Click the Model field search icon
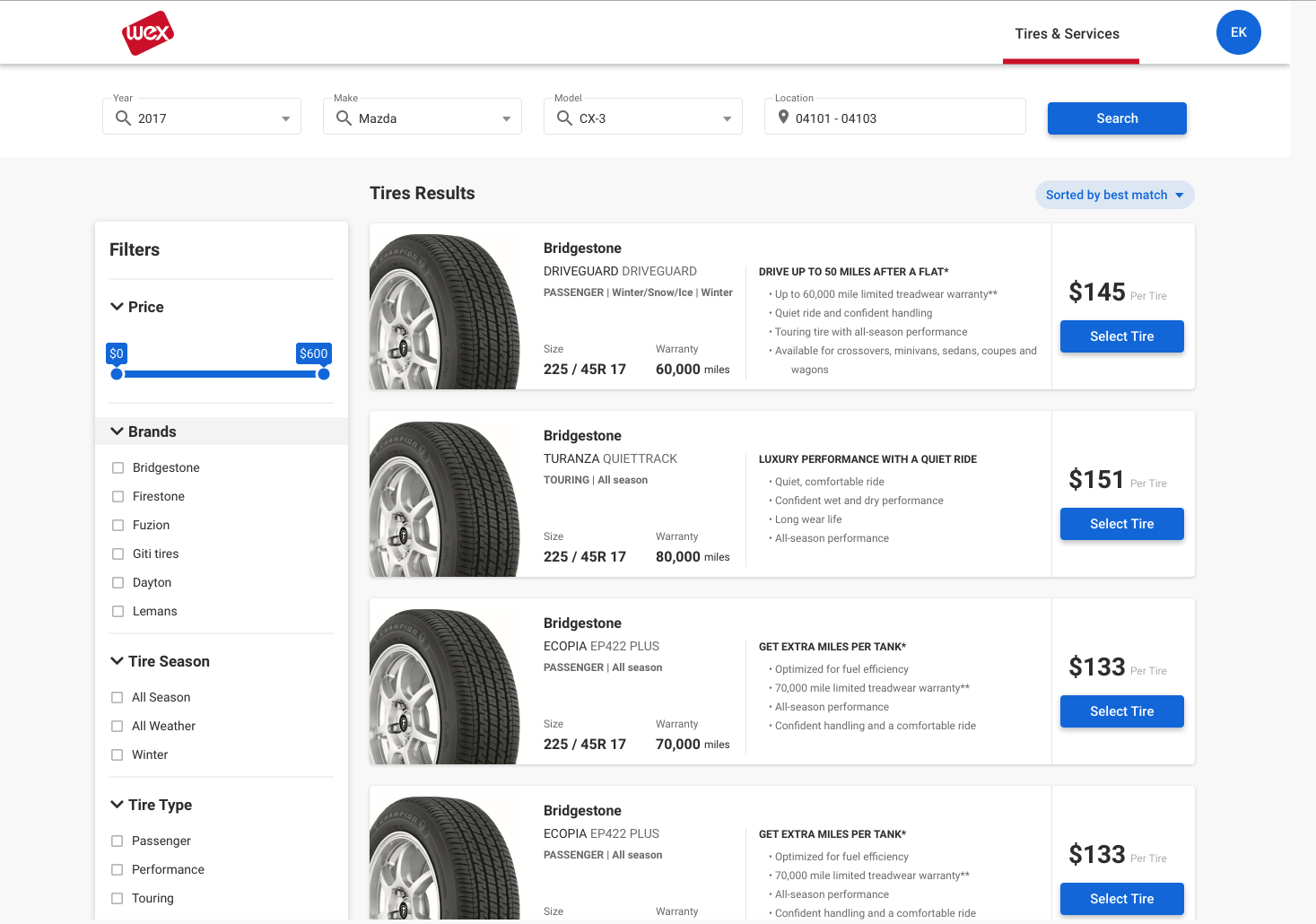 [564, 118]
